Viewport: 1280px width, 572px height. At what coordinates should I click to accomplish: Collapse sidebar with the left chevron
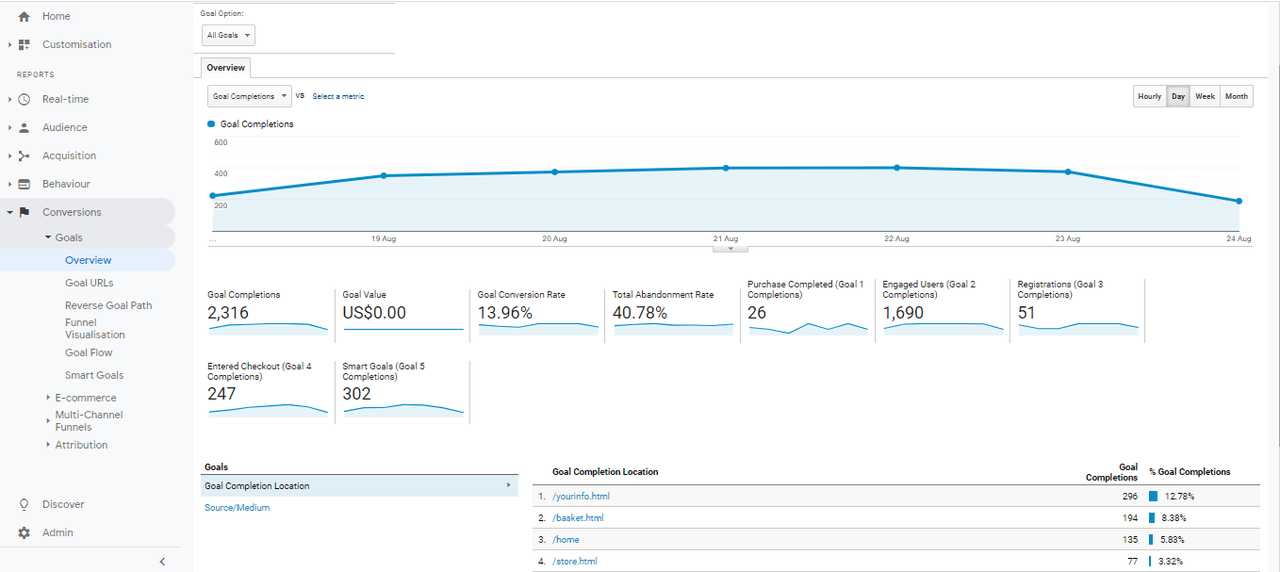click(x=162, y=562)
